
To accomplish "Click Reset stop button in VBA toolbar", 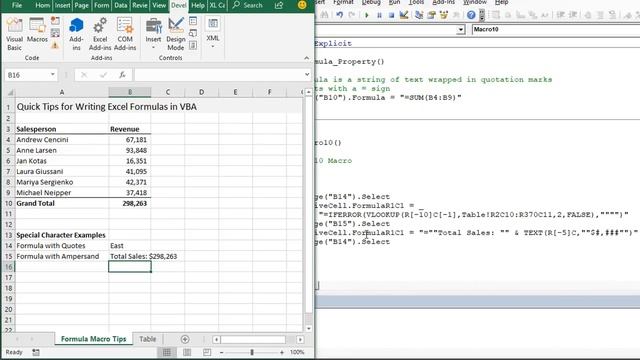I will pyautogui.click(x=391, y=15).
